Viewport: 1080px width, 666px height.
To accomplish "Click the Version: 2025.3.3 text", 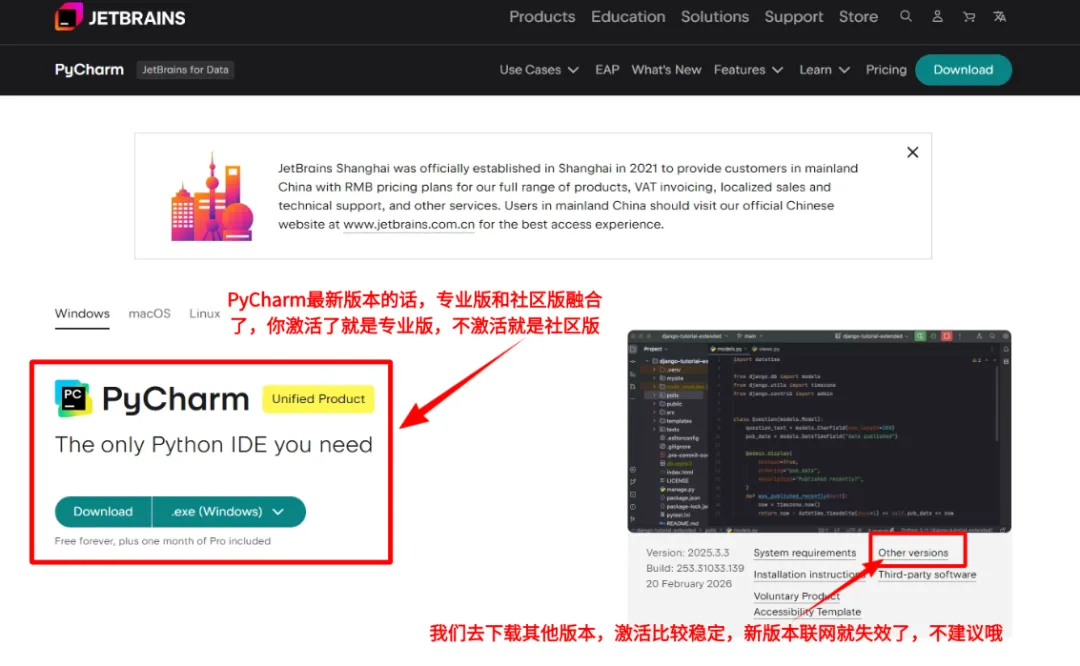I will (x=687, y=552).
